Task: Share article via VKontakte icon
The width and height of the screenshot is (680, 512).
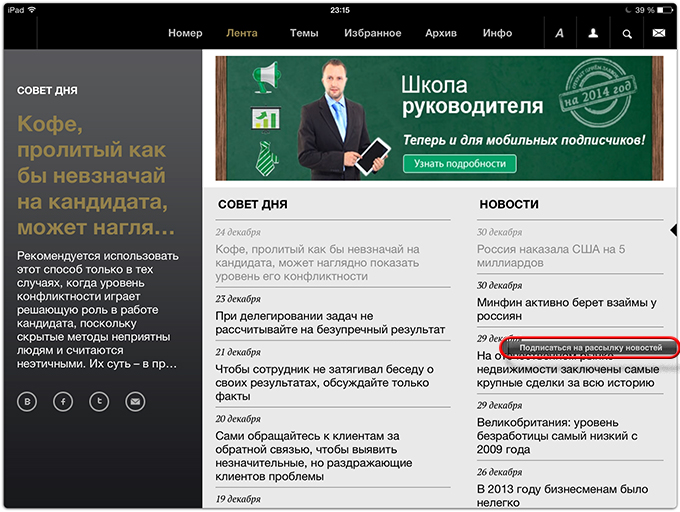Action: tap(27, 401)
